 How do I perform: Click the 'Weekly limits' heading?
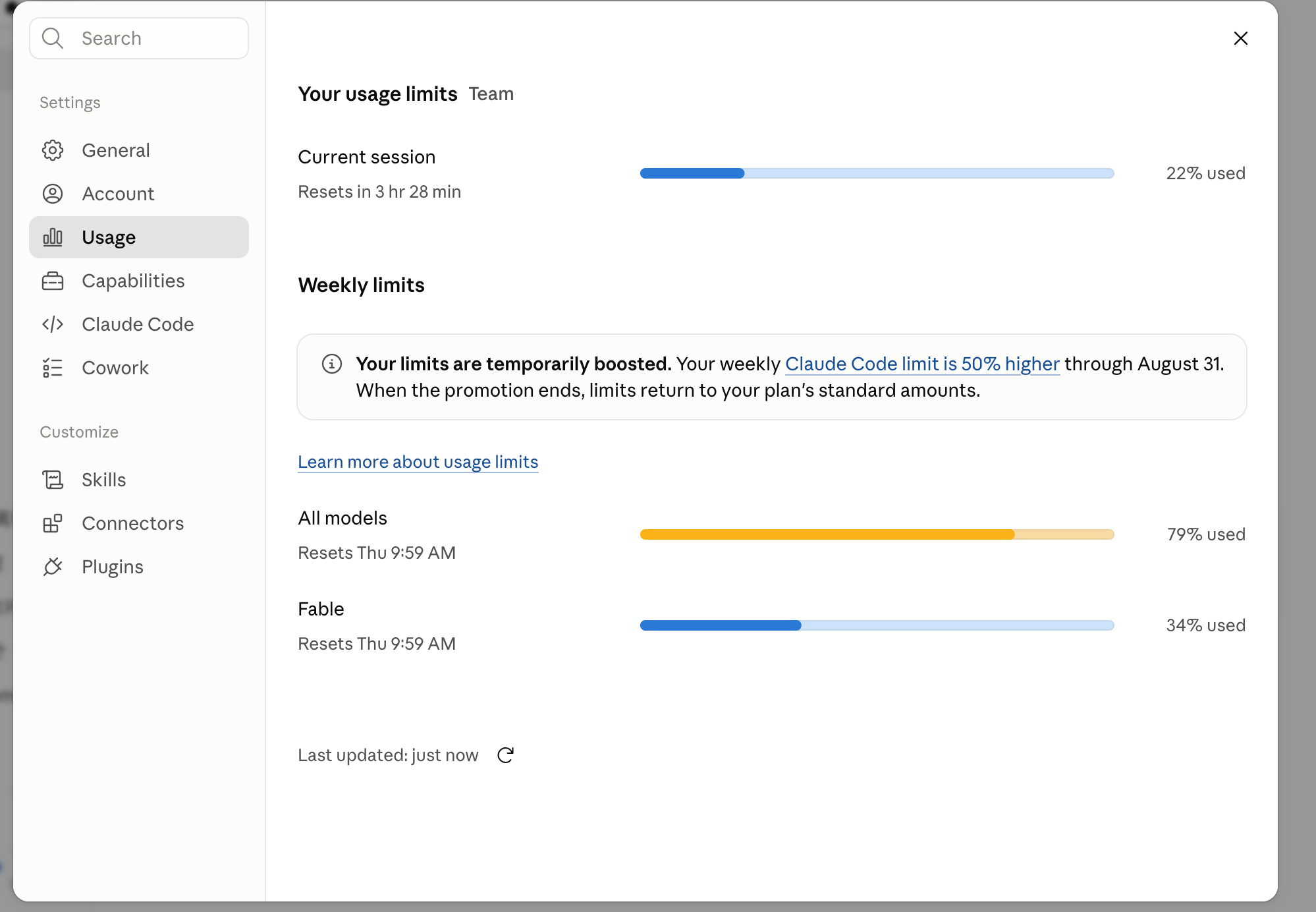pos(361,285)
